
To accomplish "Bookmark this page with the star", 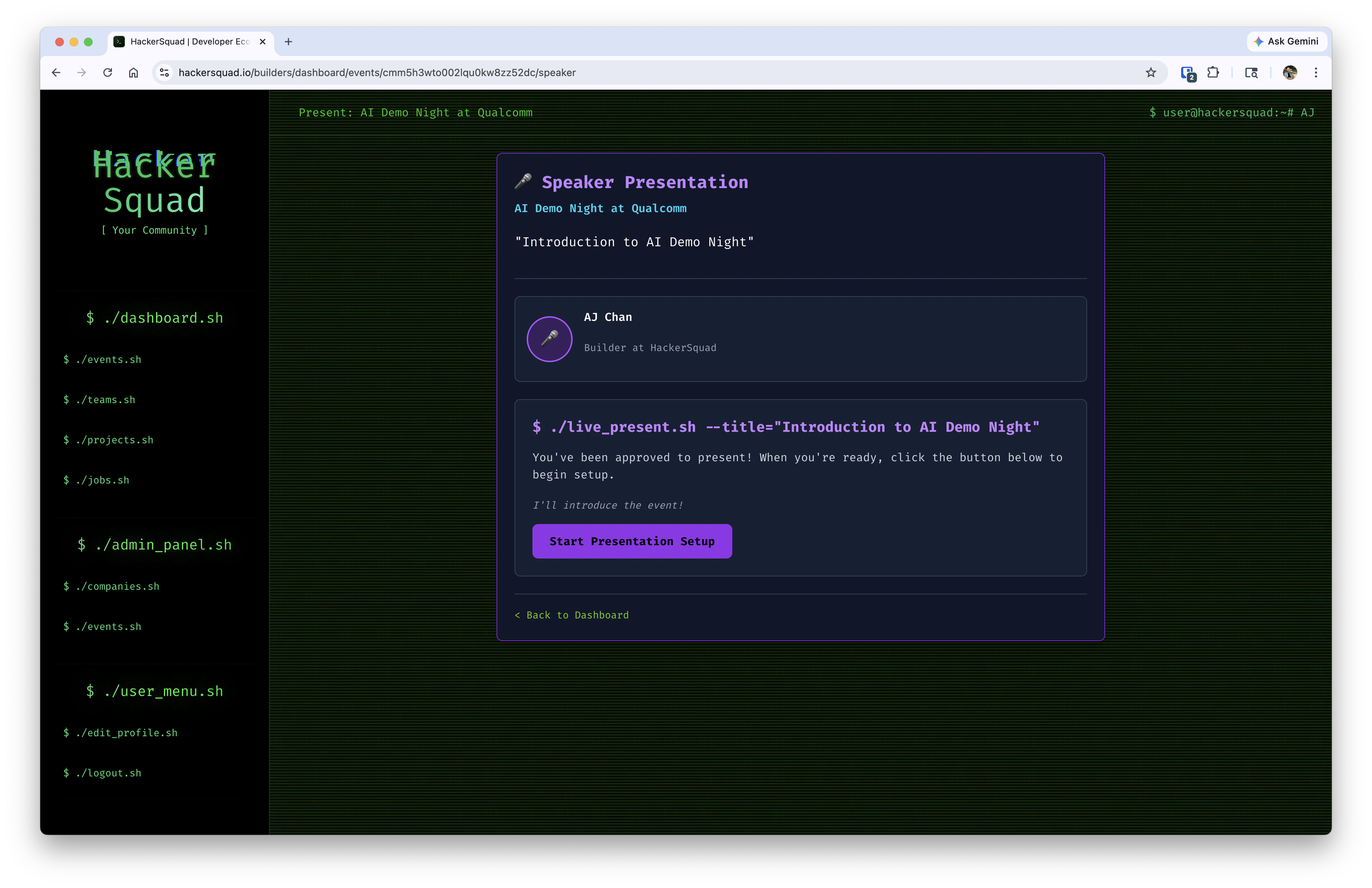I will pos(1151,73).
